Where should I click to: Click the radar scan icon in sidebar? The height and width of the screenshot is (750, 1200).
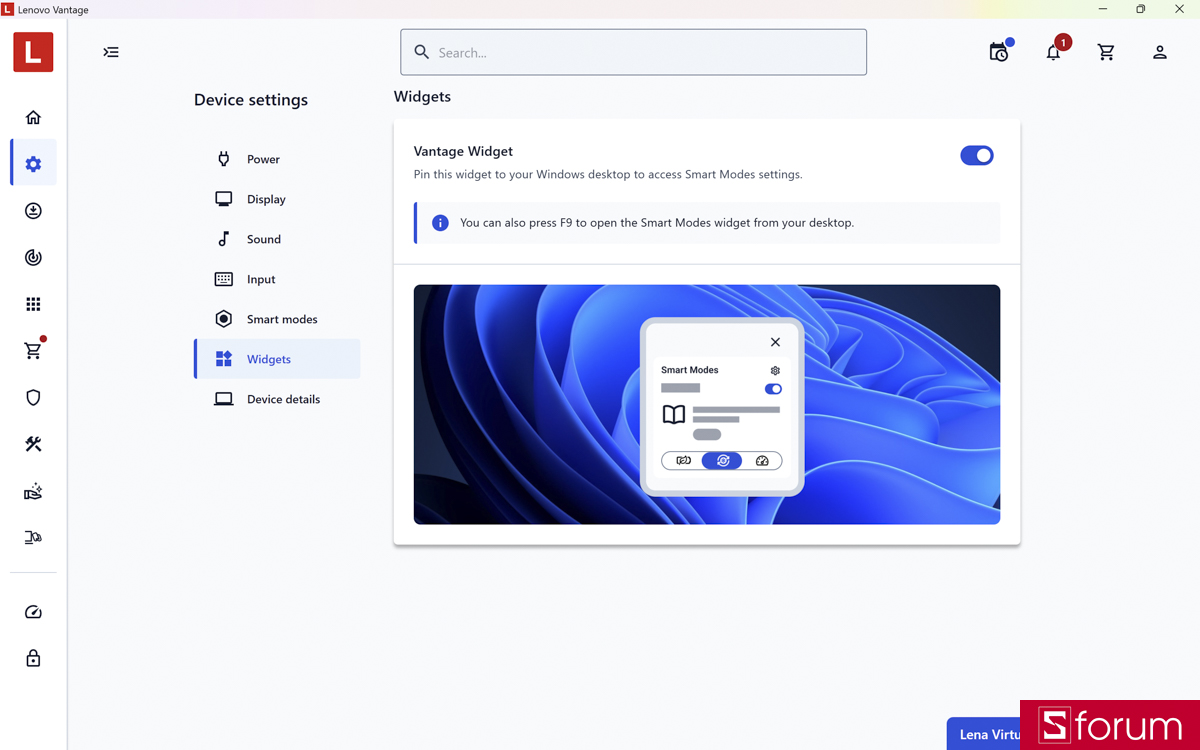pyautogui.click(x=33, y=258)
